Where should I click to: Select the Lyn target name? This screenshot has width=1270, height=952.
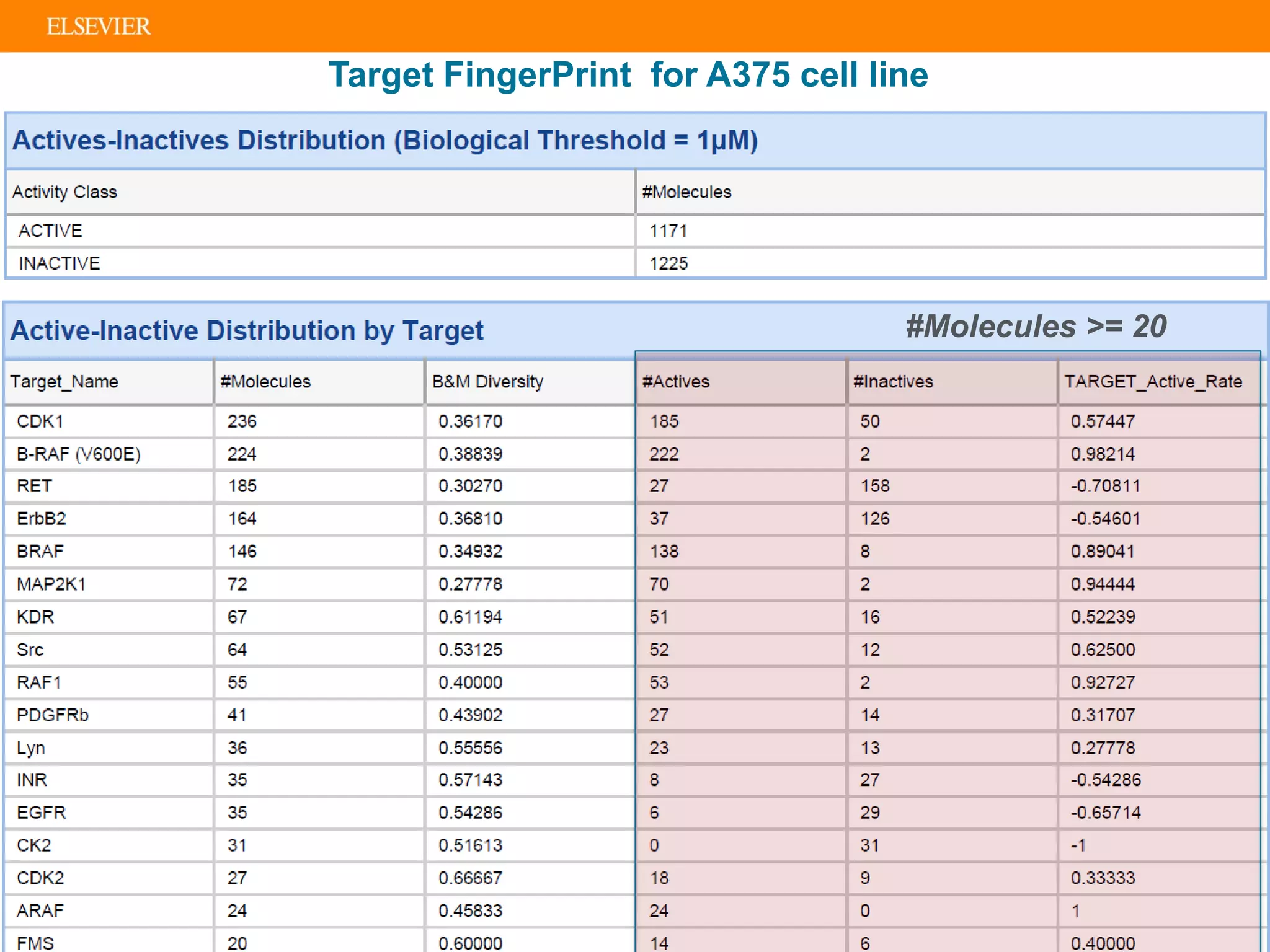tap(31, 749)
